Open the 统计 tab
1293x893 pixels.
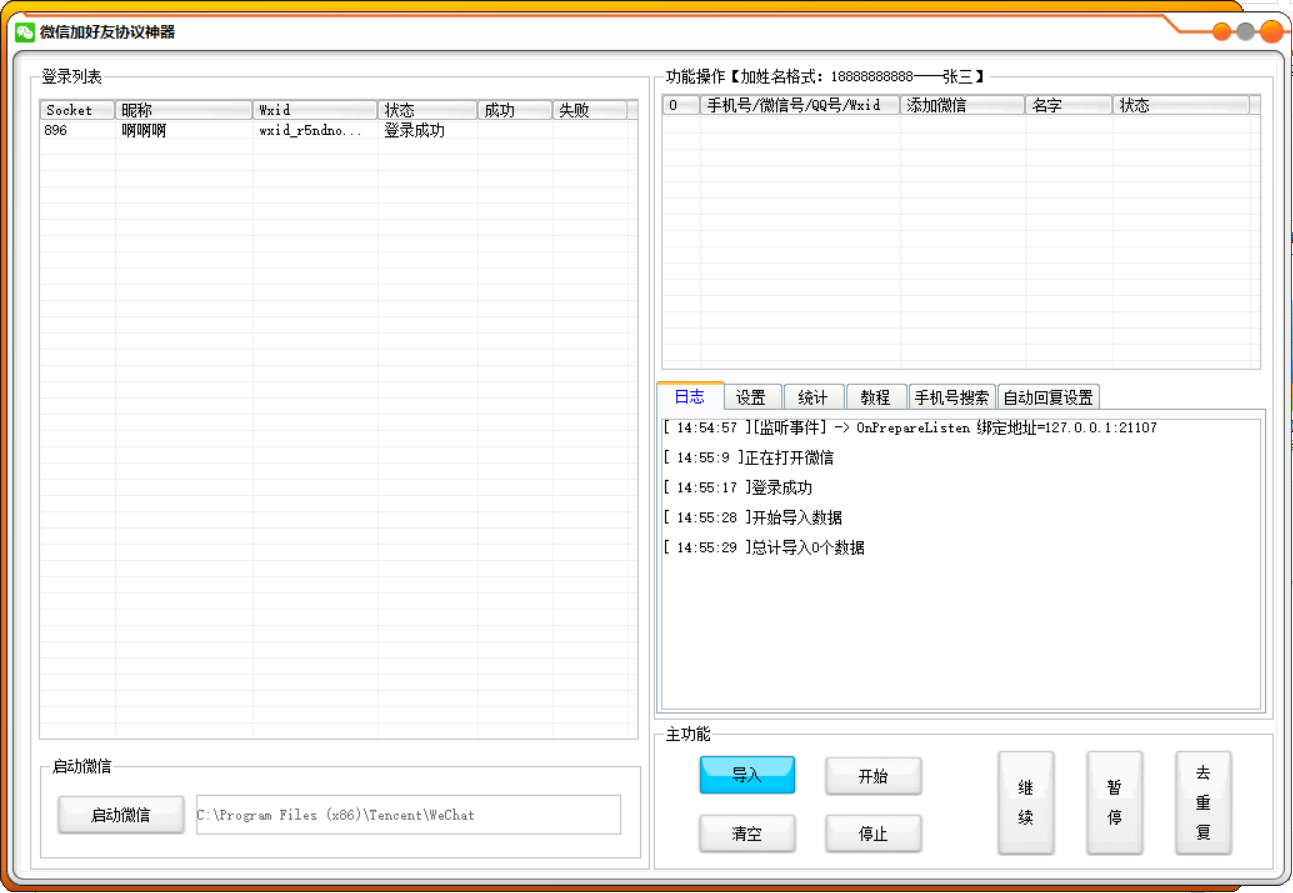(813, 398)
